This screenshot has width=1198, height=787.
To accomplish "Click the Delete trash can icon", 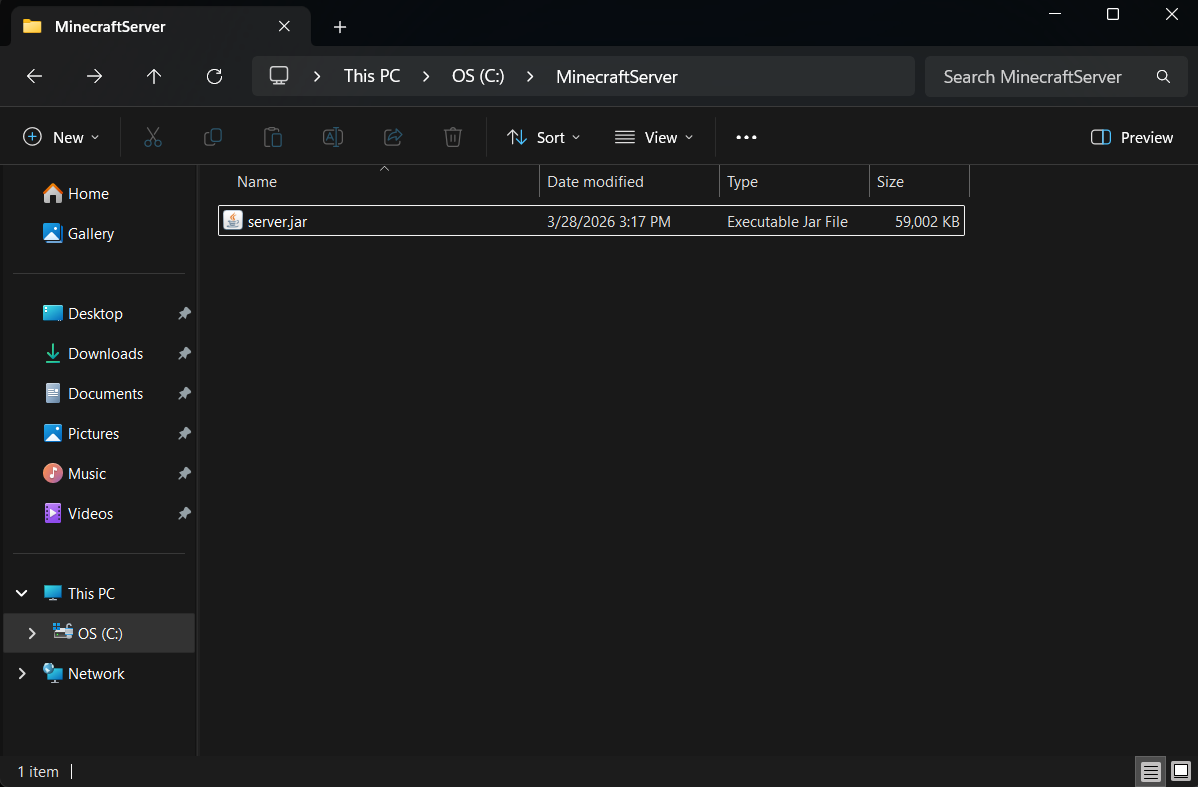I will pos(452,138).
